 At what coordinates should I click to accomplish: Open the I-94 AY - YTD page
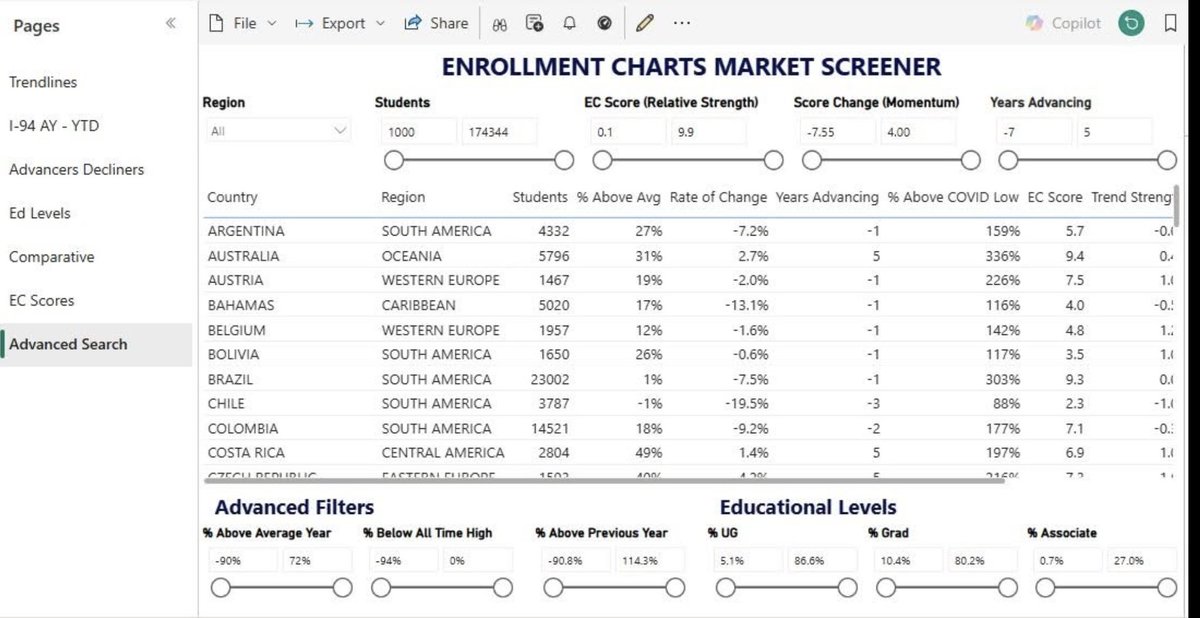pyautogui.click(x=54, y=126)
